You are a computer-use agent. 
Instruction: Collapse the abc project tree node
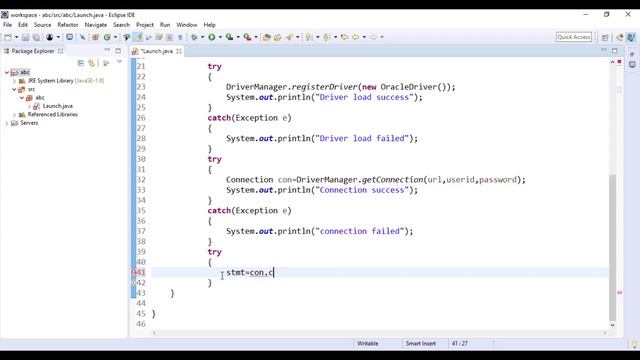[7, 72]
